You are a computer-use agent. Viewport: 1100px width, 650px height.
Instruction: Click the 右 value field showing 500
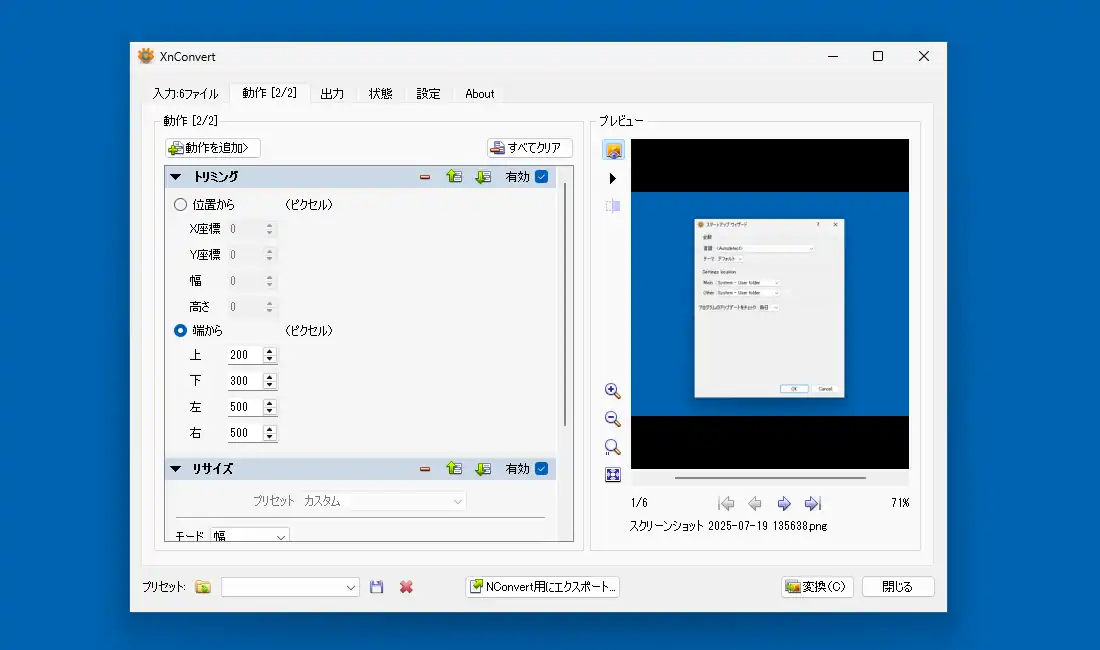pos(244,433)
